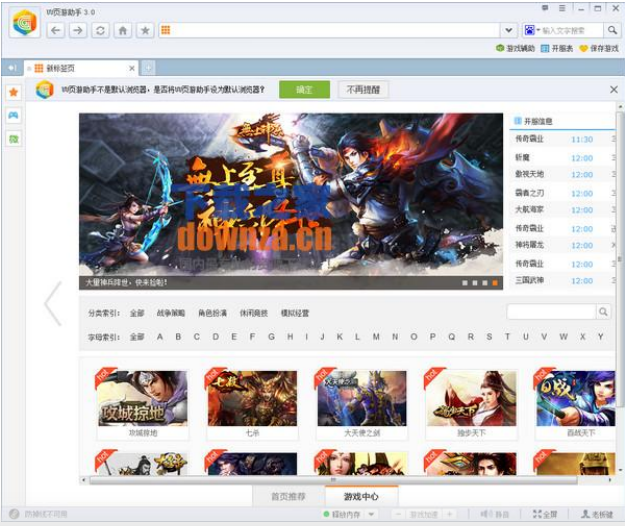The image size is (625, 526).
Task: Toggle mute speaker in status bar
Action: (495, 514)
